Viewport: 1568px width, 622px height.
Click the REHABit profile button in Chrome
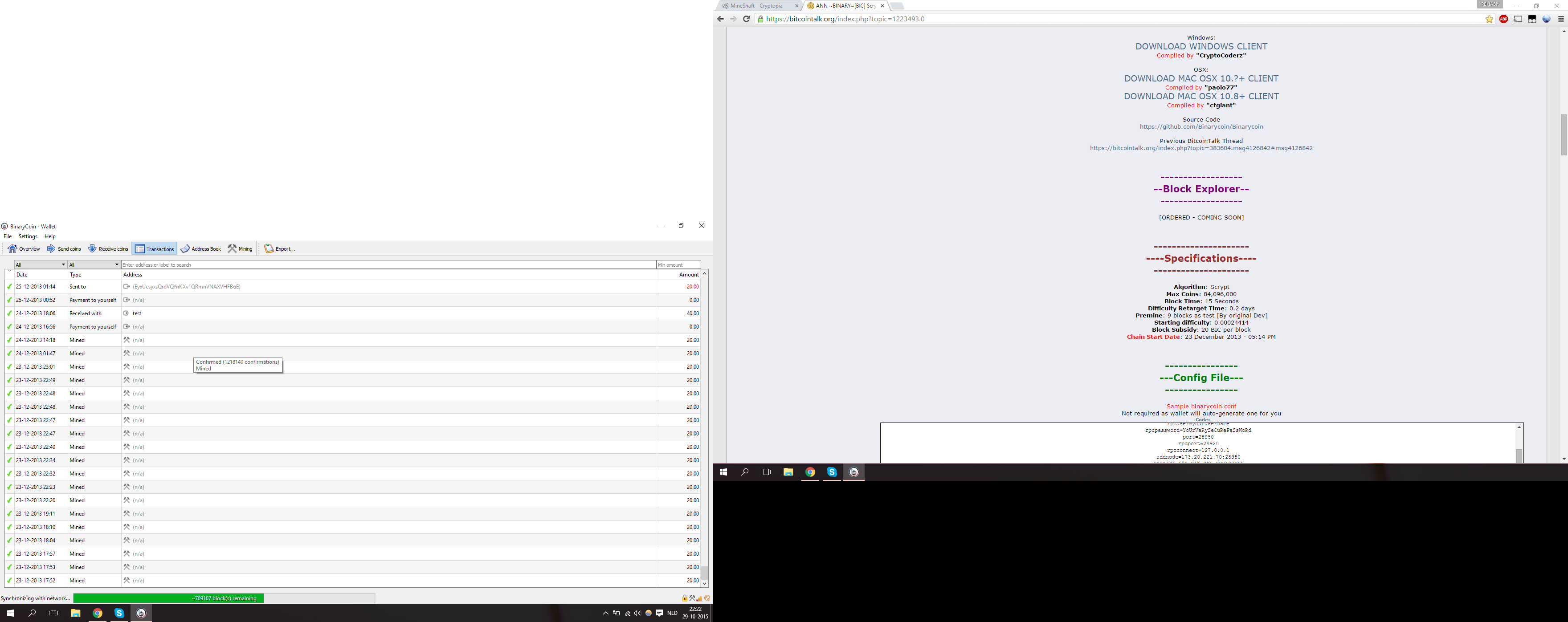[1490, 4]
